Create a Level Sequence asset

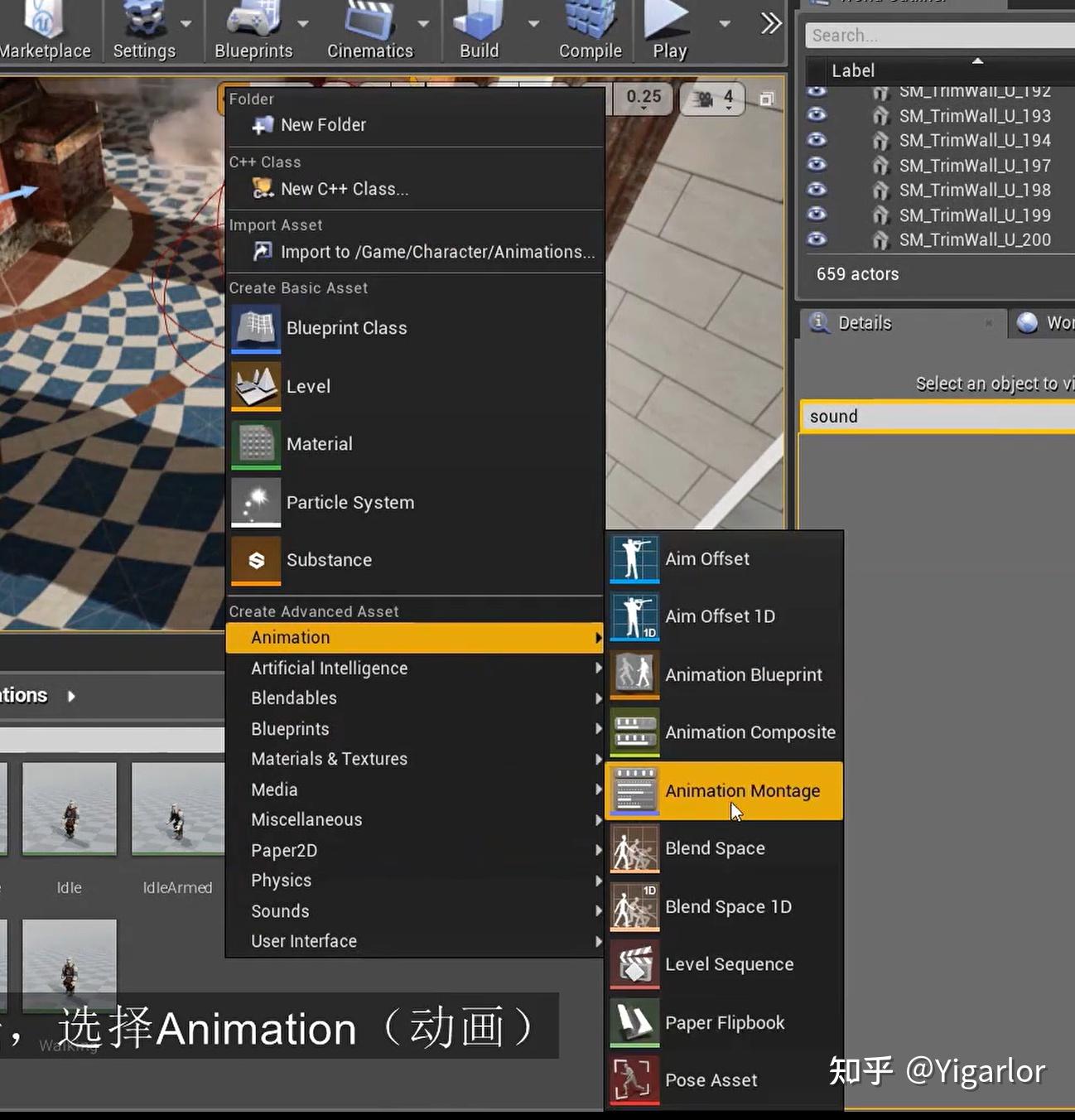[x=725, y=964]
